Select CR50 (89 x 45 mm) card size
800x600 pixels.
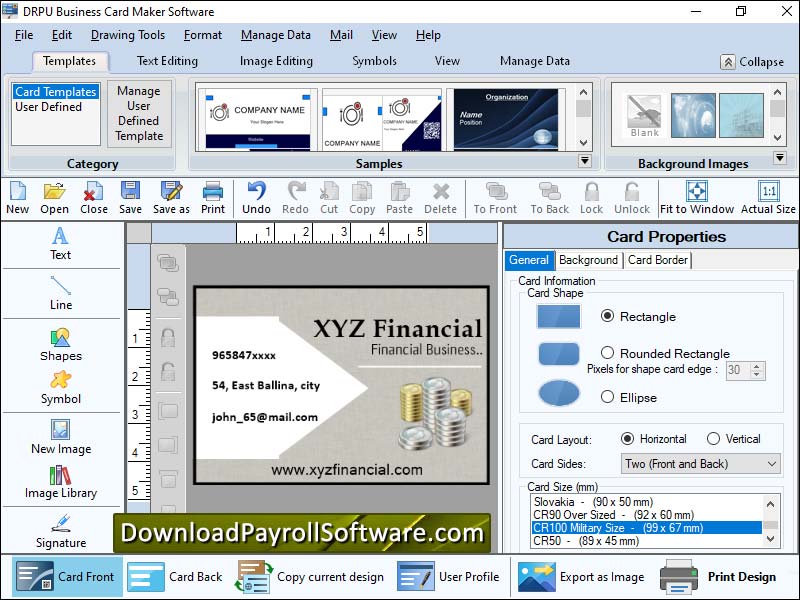646,541
